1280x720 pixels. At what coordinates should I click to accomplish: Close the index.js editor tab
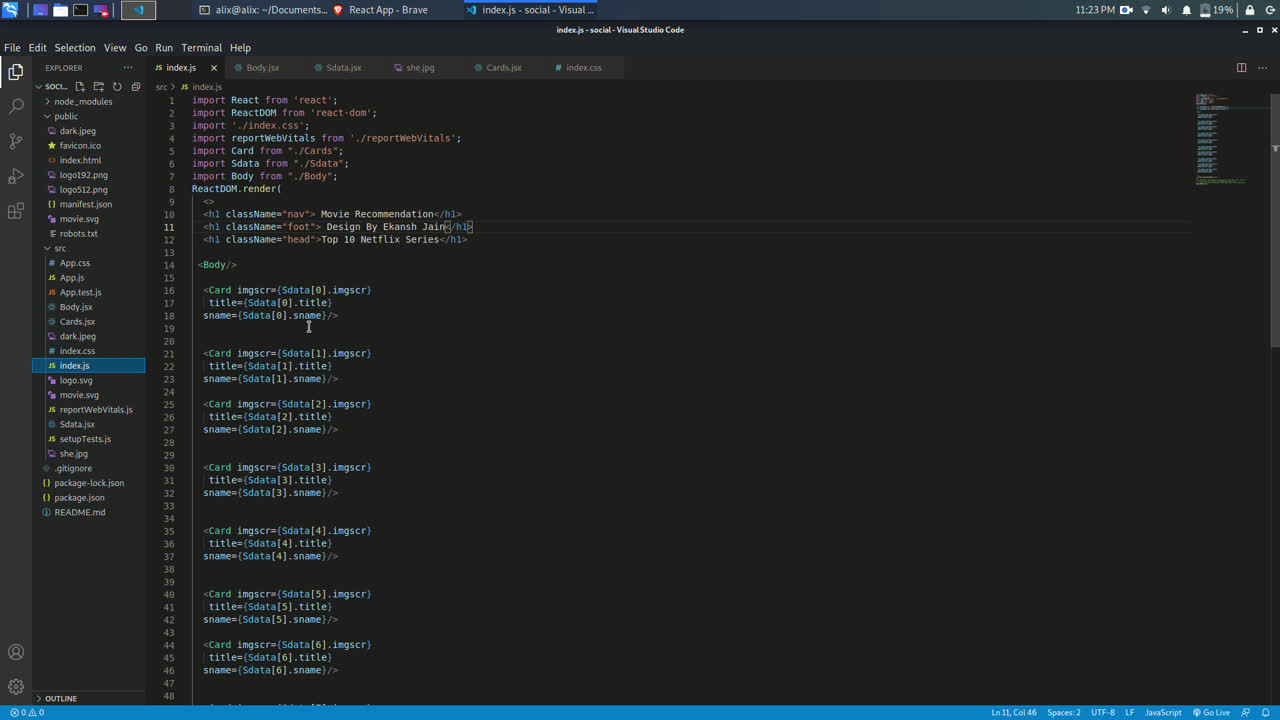tap(214, 68)
